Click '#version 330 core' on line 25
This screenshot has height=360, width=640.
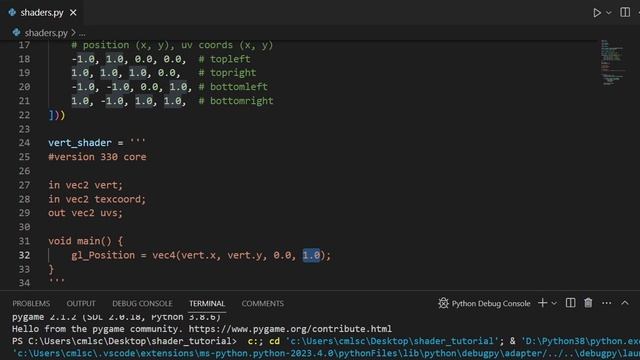click(97, 157)
